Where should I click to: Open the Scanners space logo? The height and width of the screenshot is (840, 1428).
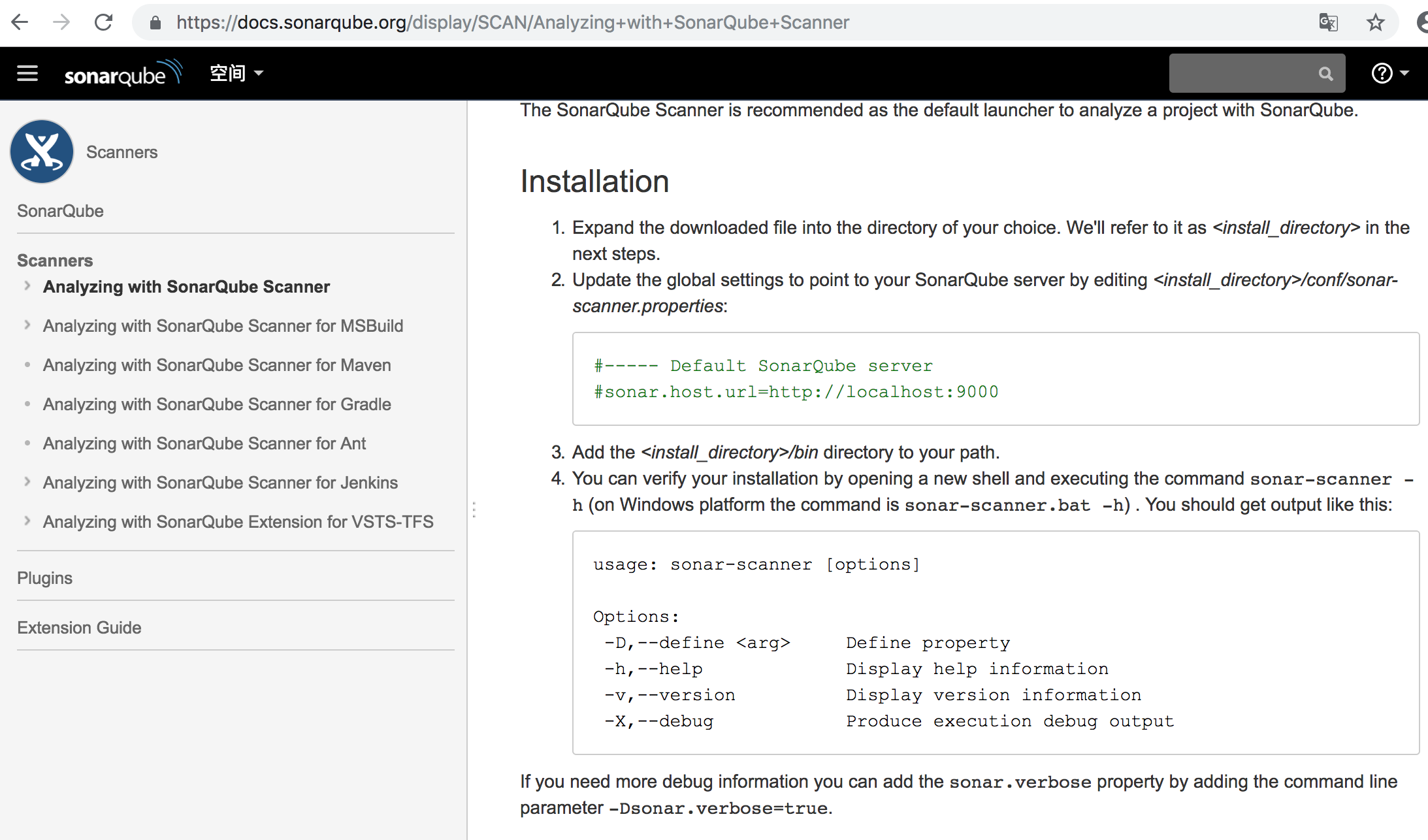point(42,152)
